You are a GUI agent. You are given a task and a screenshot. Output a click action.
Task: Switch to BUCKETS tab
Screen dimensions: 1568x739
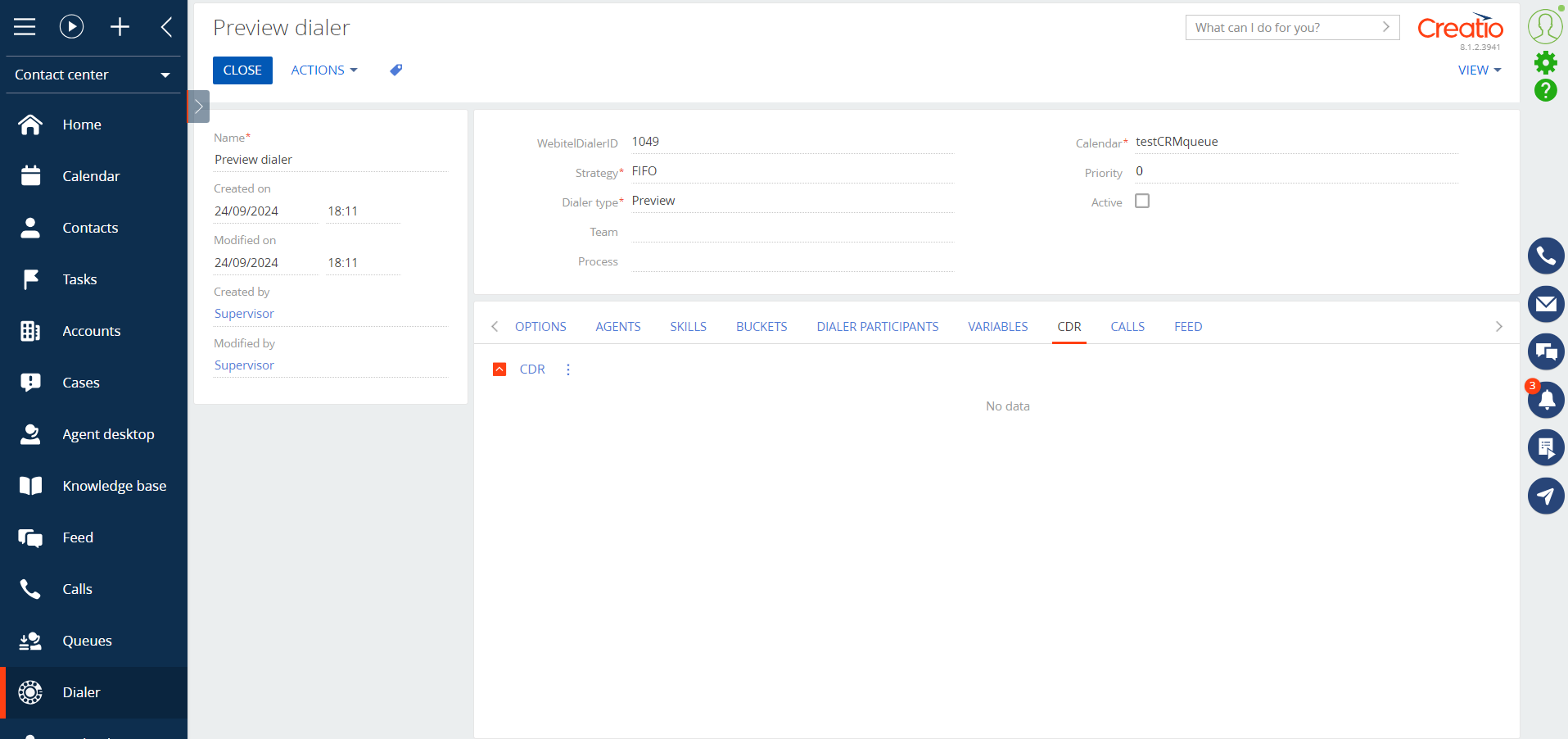(x=761, y=327)
